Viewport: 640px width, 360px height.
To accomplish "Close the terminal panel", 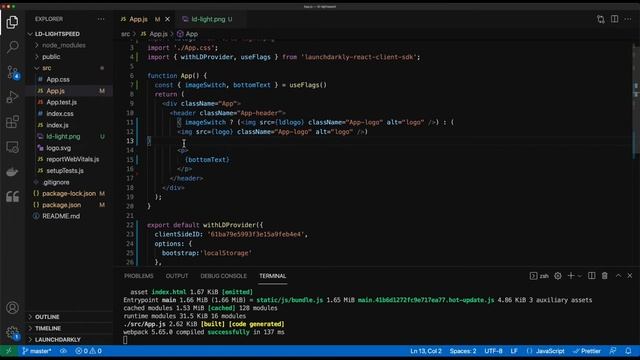I will tap(630, 276).
